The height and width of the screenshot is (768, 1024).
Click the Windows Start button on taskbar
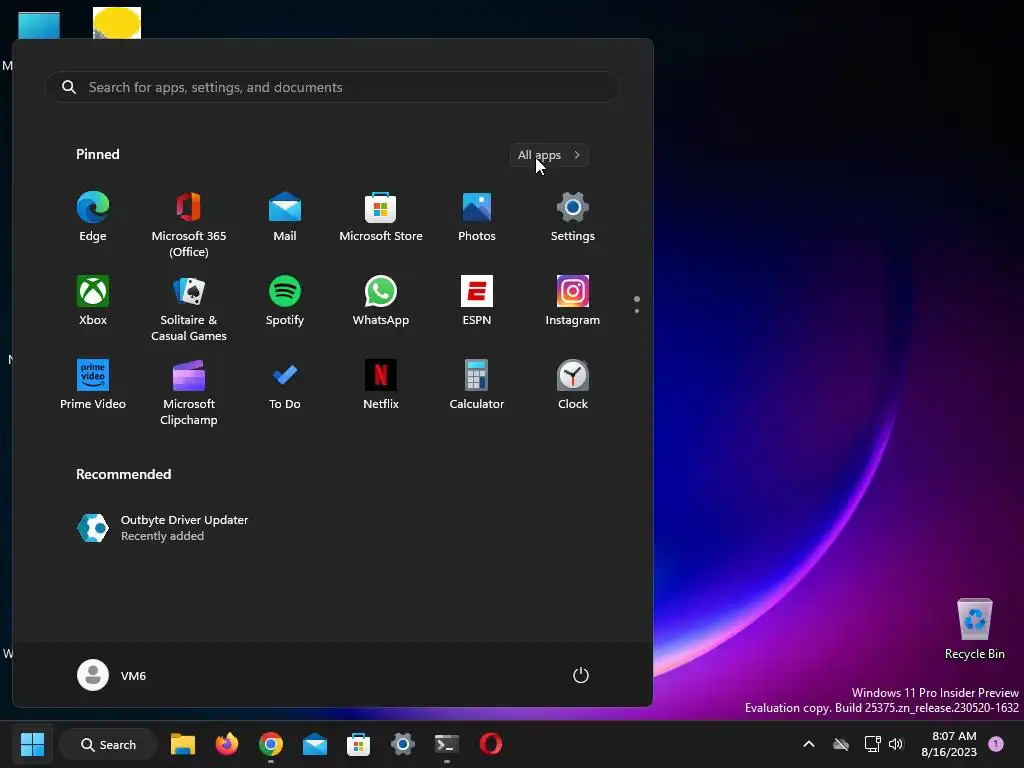(32, 744)
